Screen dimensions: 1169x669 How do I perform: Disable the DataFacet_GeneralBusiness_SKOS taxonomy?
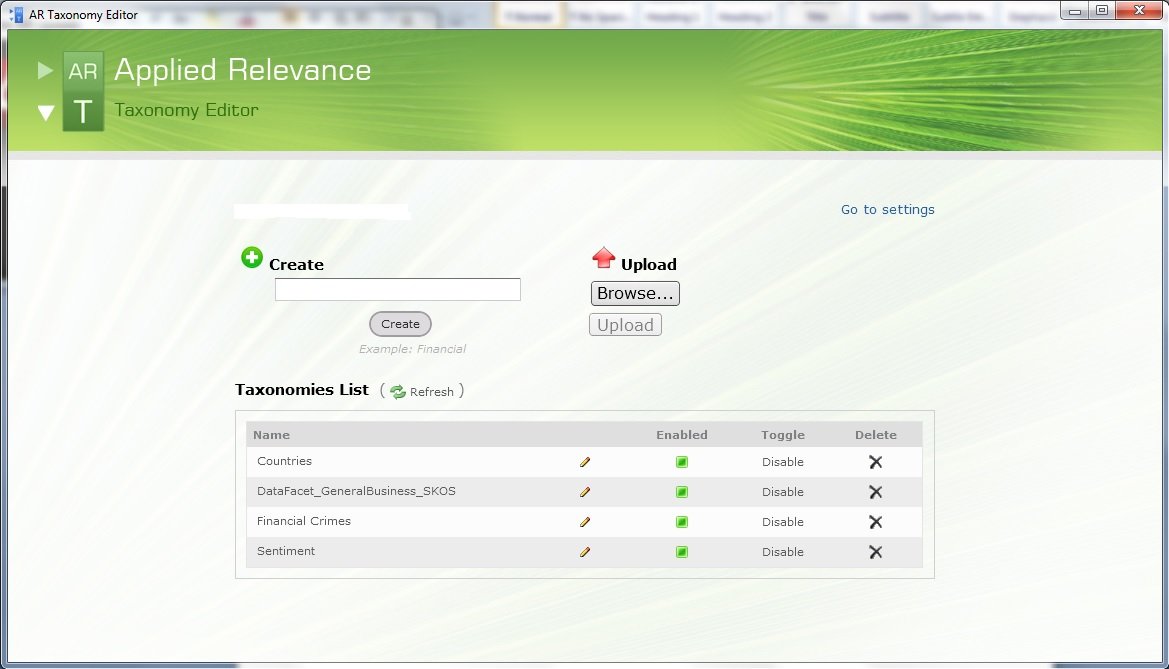tap(783, 492)
